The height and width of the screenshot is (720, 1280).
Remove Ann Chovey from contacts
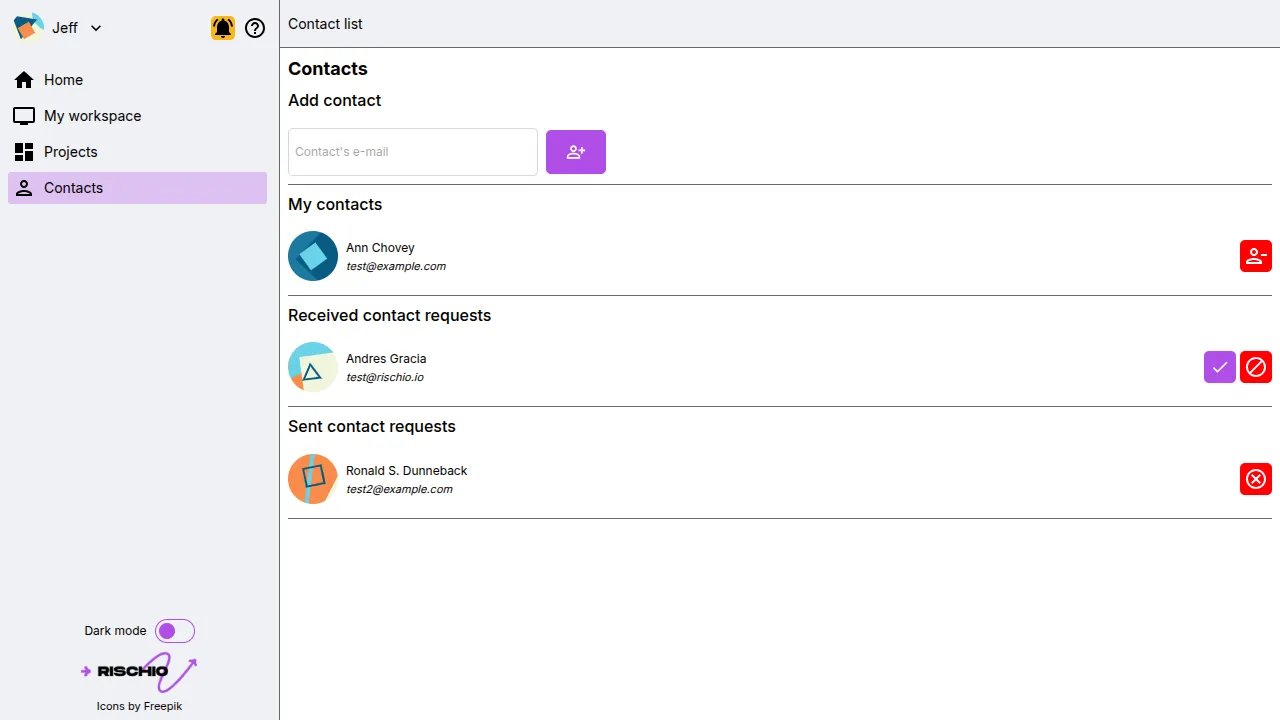pos(1256,256)
